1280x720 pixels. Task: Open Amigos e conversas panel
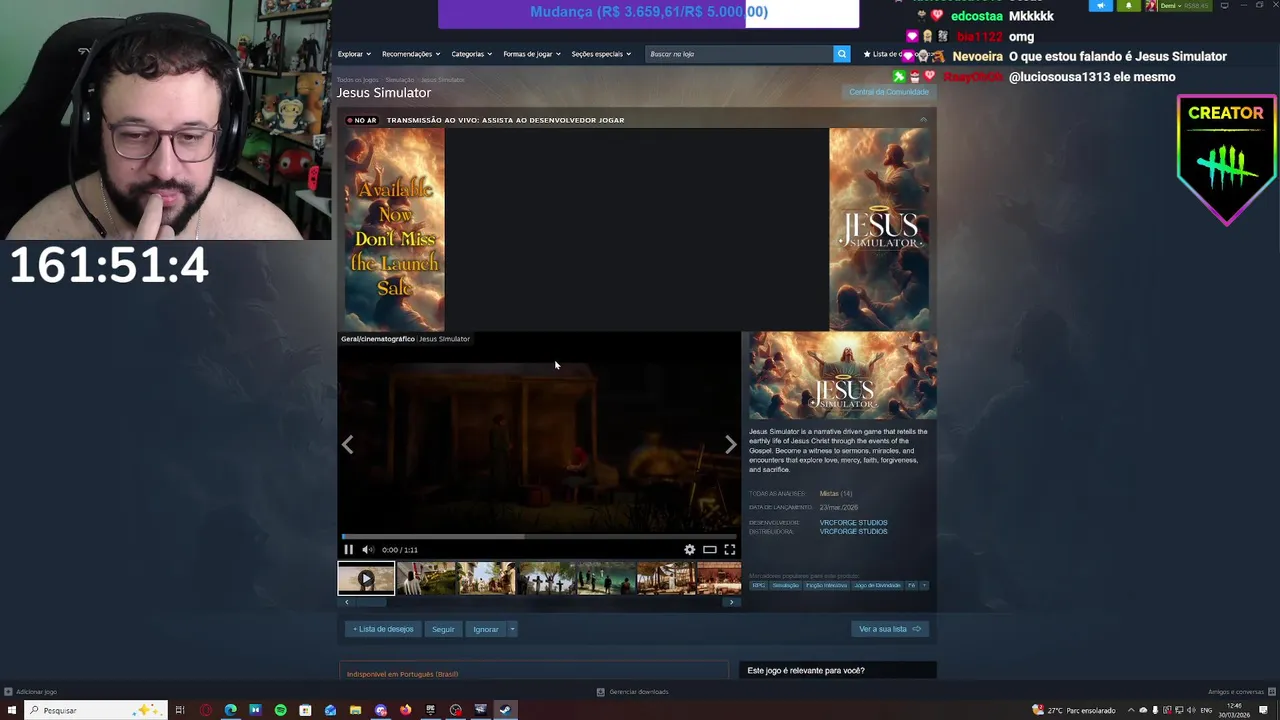(x=1240, y=692)
